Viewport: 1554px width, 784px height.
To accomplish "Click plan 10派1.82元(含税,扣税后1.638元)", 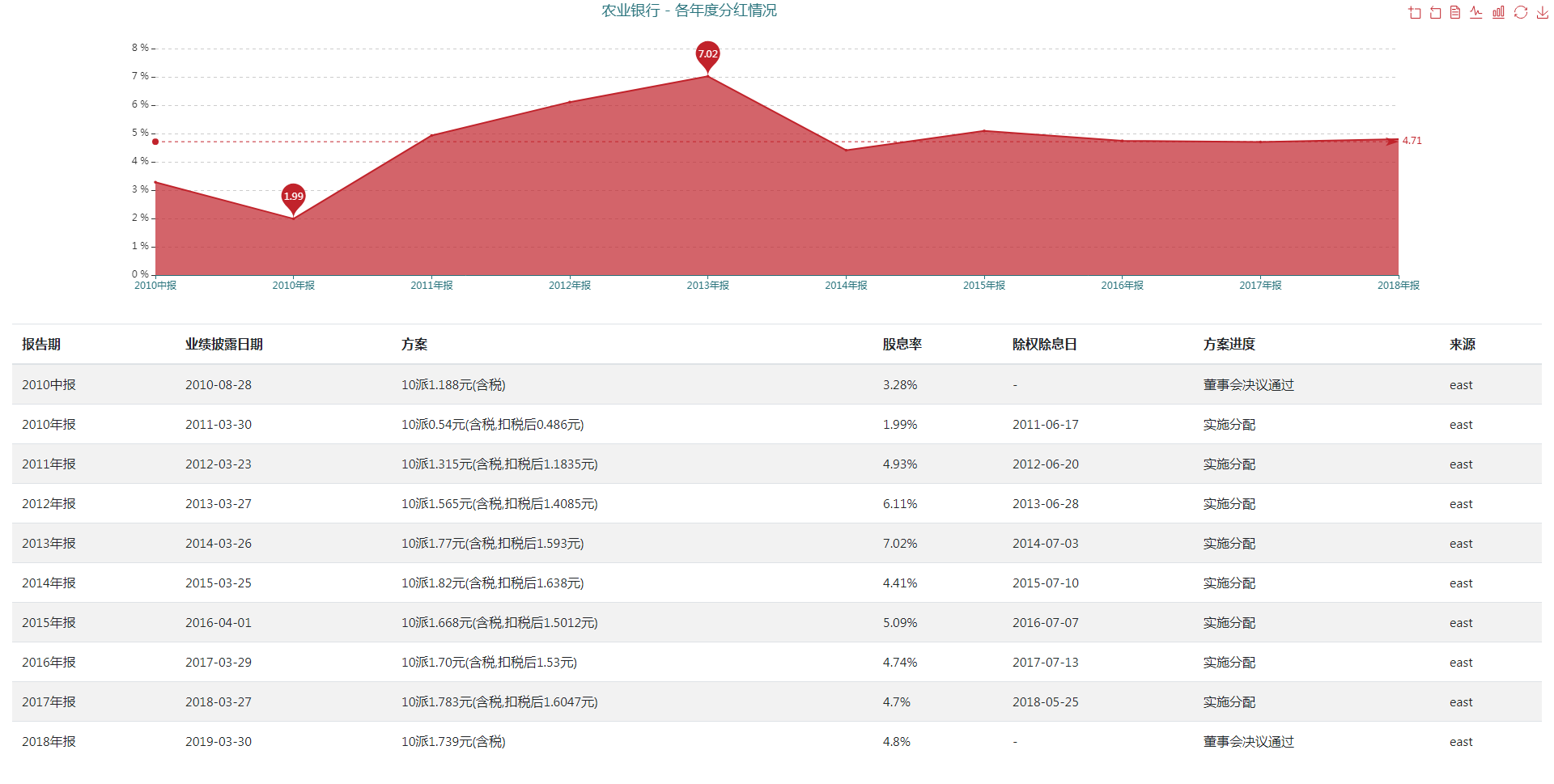I will 493,583.
